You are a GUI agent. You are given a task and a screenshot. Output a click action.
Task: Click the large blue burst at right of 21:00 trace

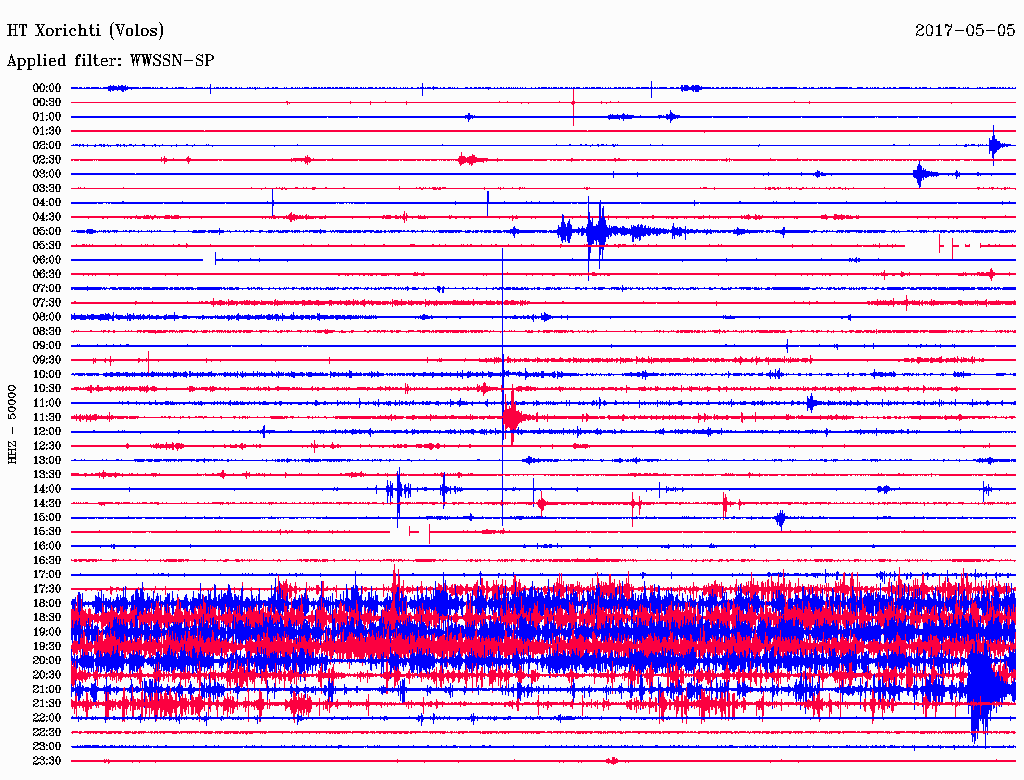(x=984, y=690)
